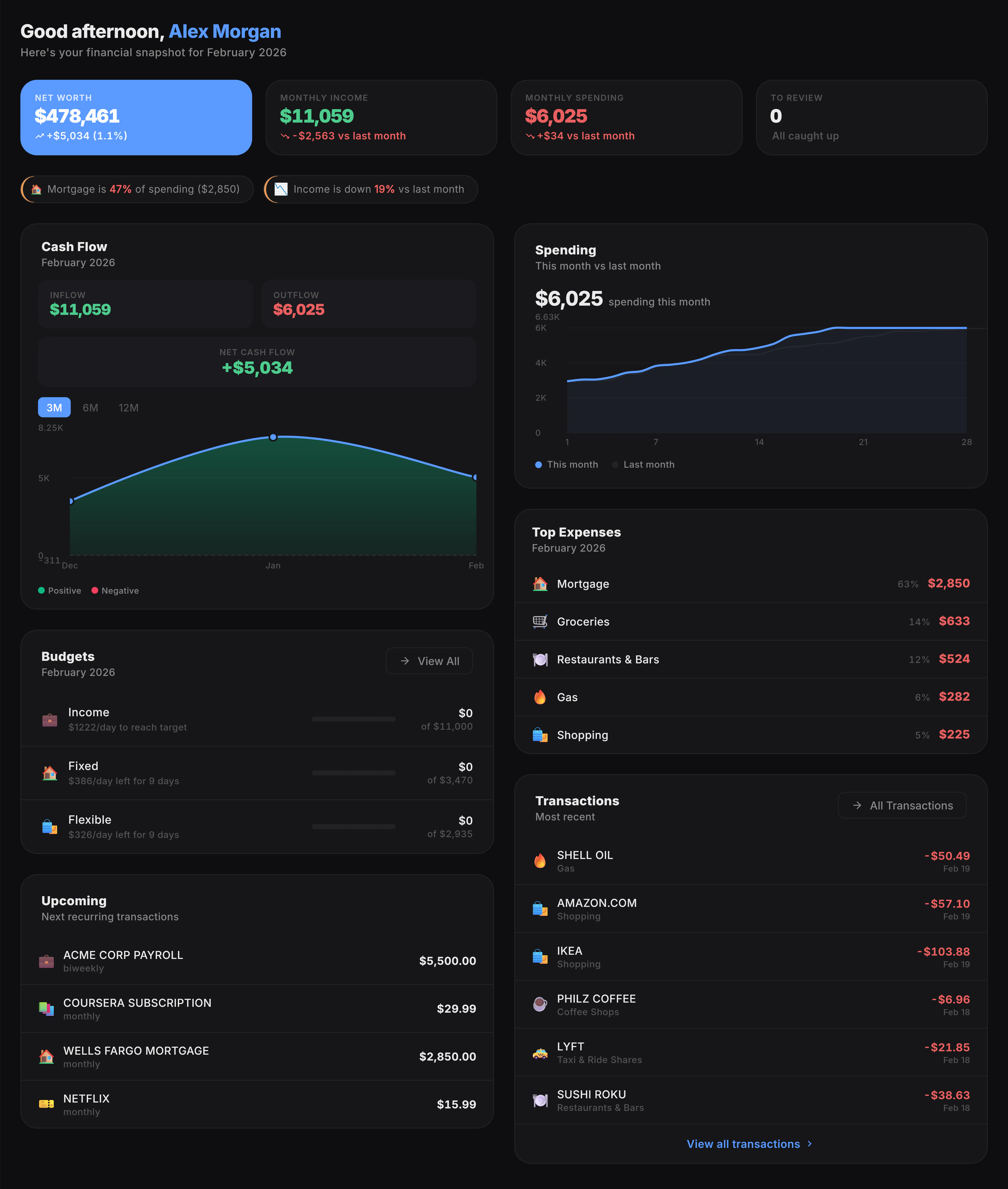Viewport: 1008px width, 1189px height.
Task: Click the +$5,034 Net Cash Flow value
Action: (x=257, y=367)
